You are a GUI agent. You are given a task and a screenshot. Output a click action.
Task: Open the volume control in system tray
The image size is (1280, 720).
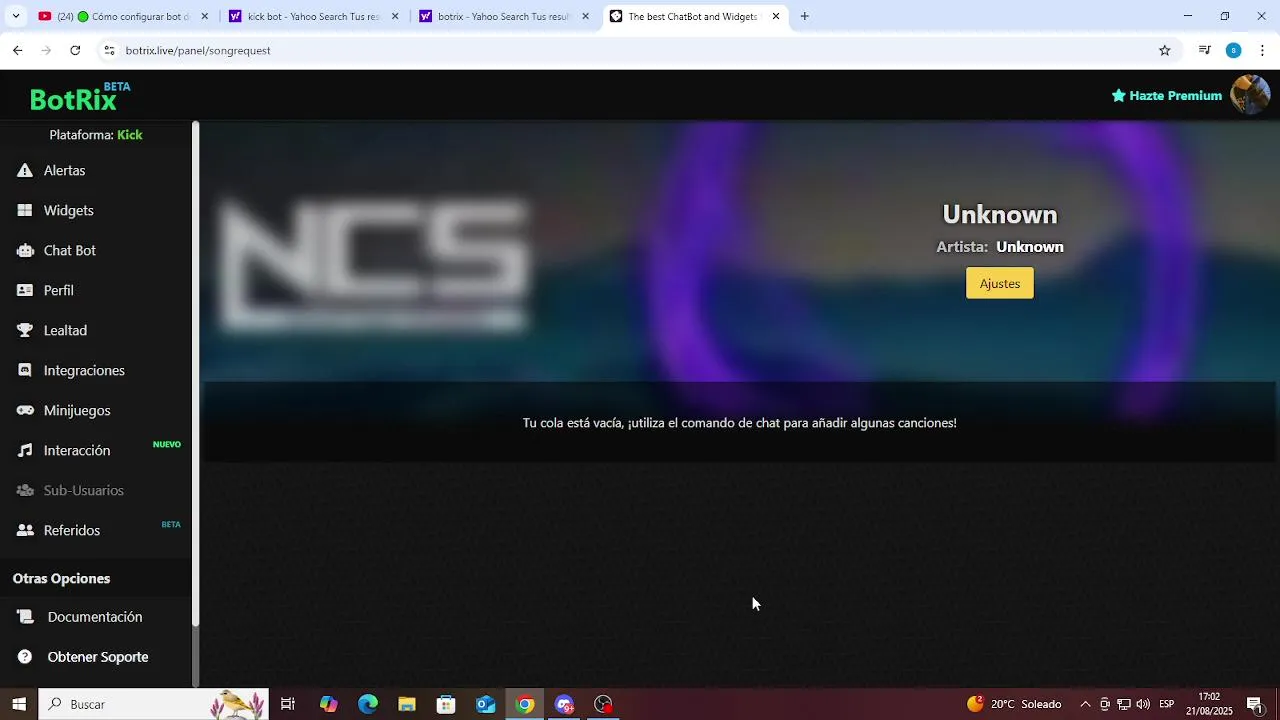(x=1143, y=704)
